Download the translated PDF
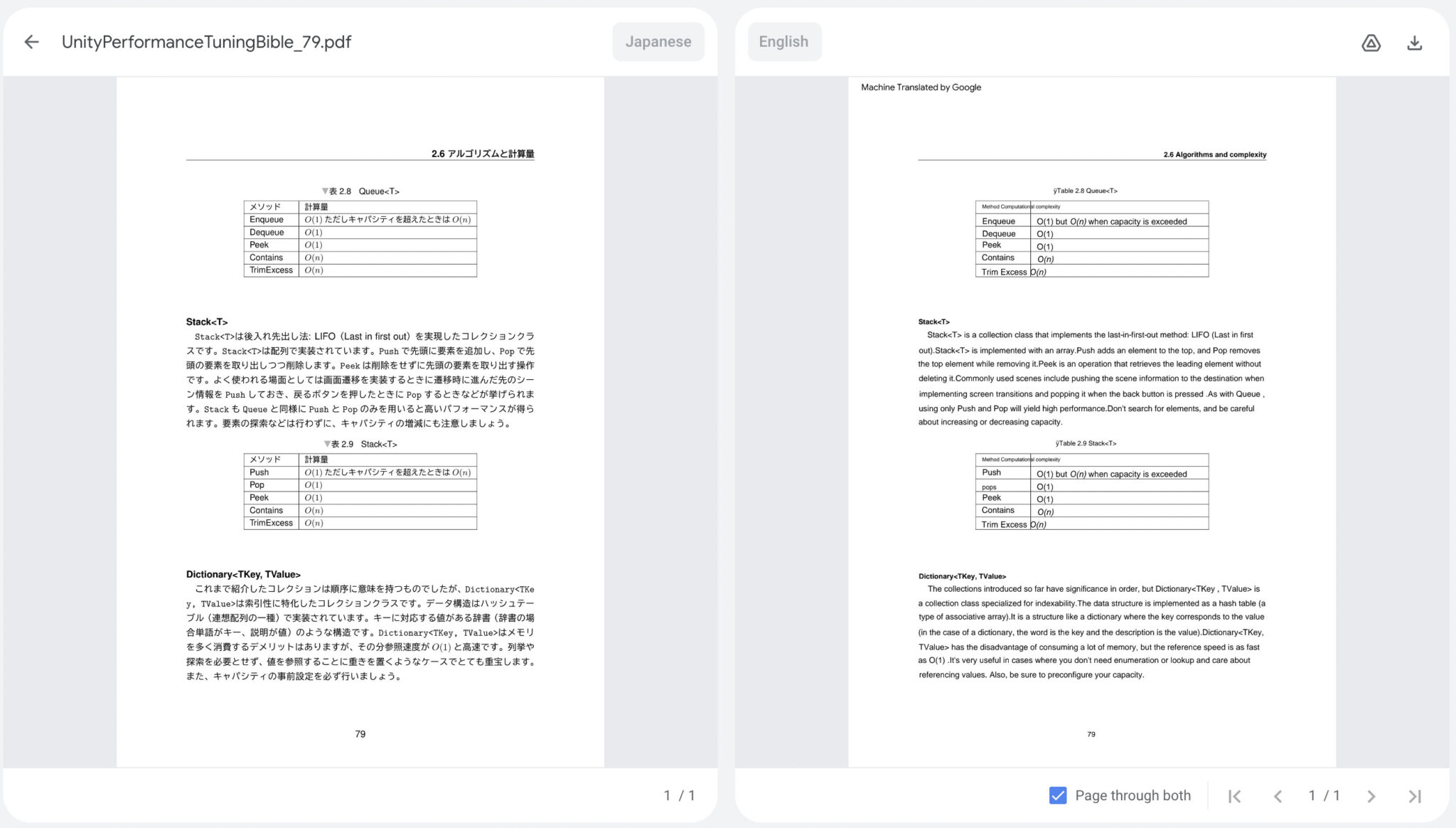 pos(1415,43)
